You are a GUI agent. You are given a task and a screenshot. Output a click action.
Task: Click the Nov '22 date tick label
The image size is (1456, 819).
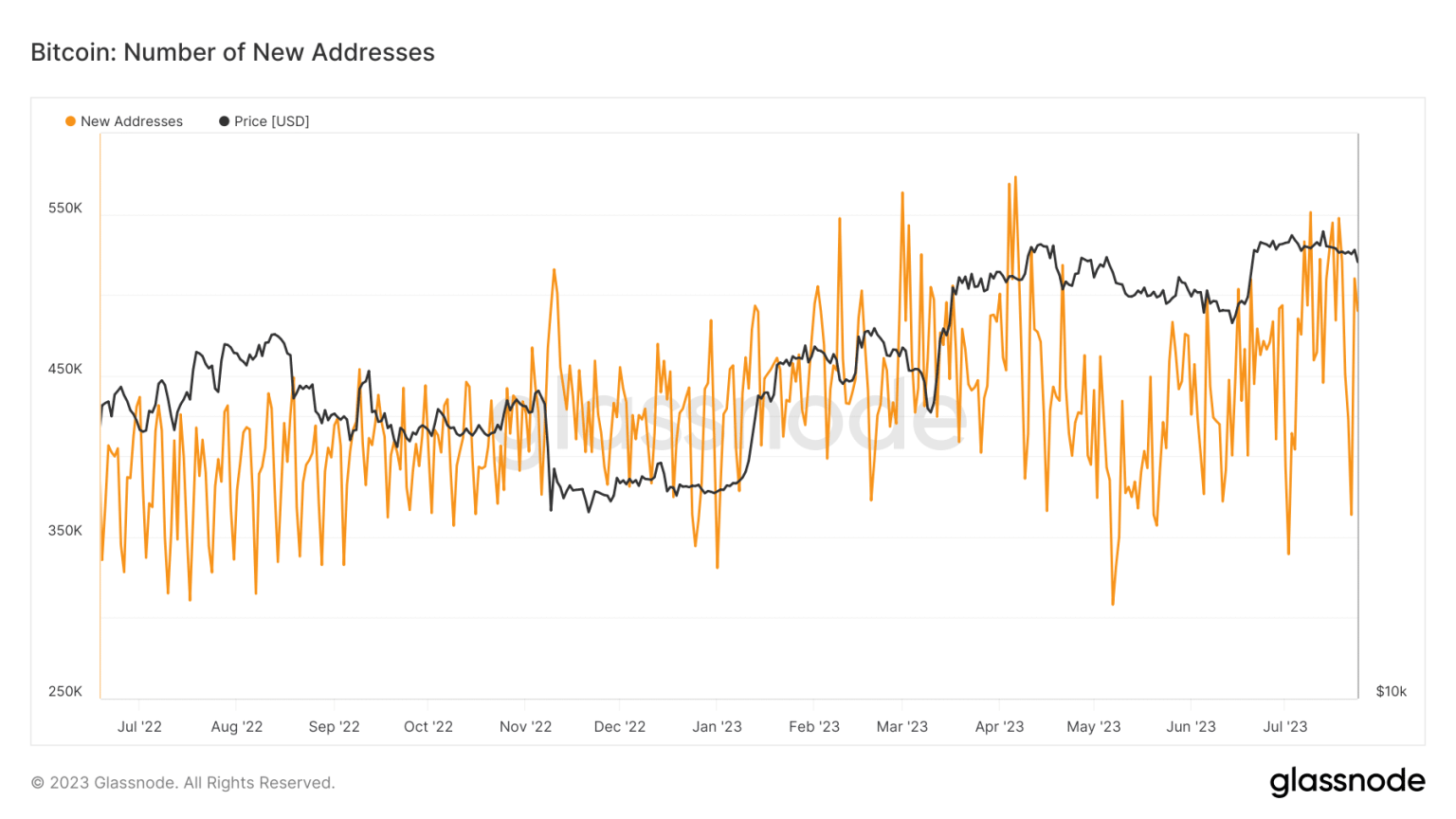click(525, 726)
